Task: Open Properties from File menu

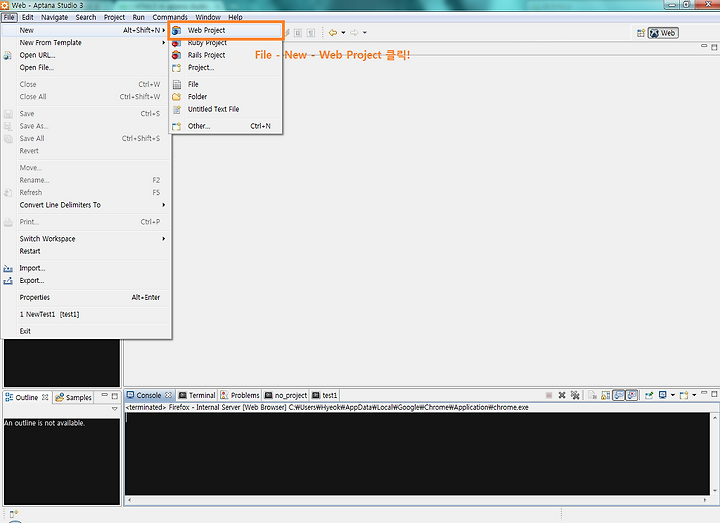Action: click(x=87, y=298)
